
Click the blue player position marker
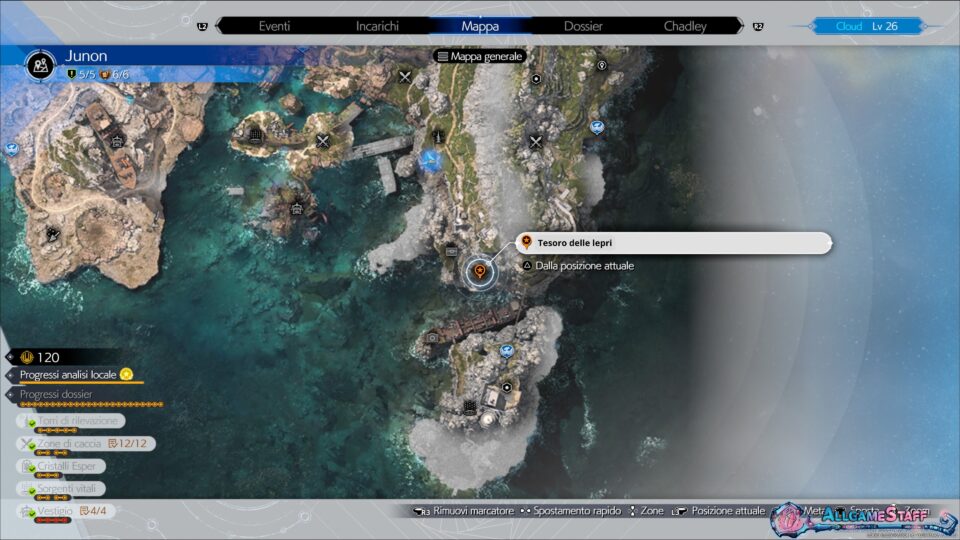(430, 161)
